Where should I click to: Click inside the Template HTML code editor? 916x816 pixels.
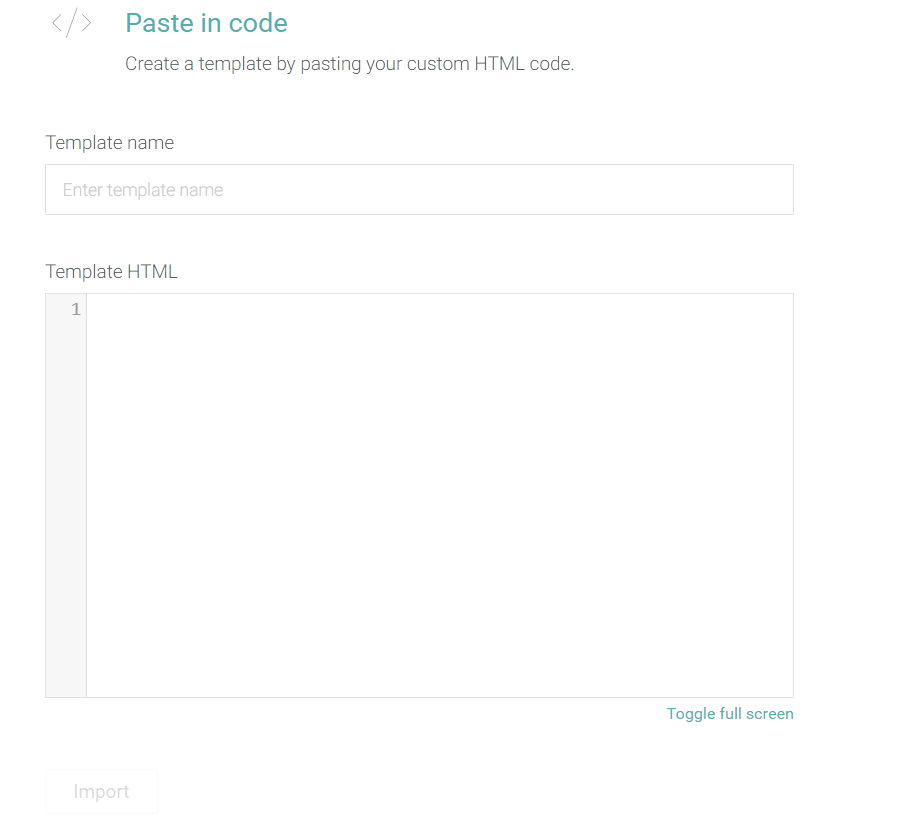tap(440, 495)
